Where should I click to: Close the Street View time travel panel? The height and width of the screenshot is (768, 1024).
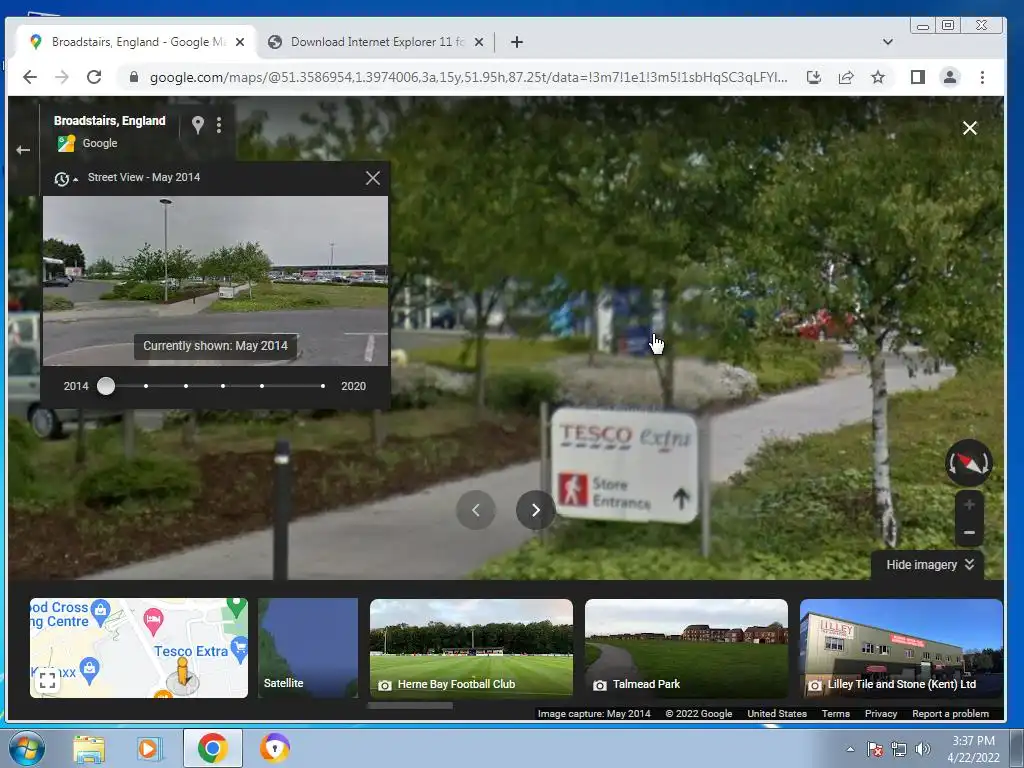coord(373,178)
